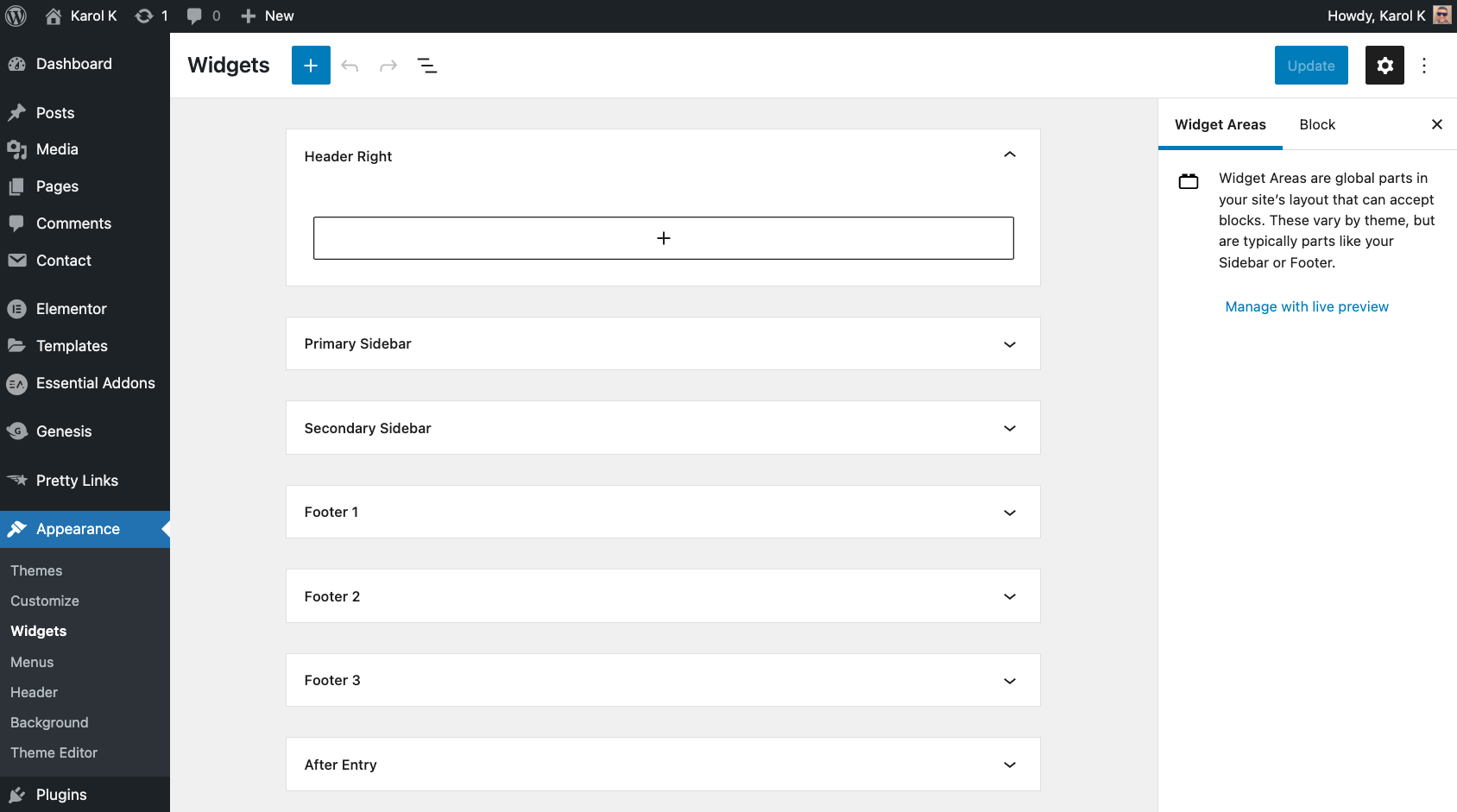Click the Redo arrow icon
Screen dimensions: 1457x812
pyautogui.click(x=388, y=66)
